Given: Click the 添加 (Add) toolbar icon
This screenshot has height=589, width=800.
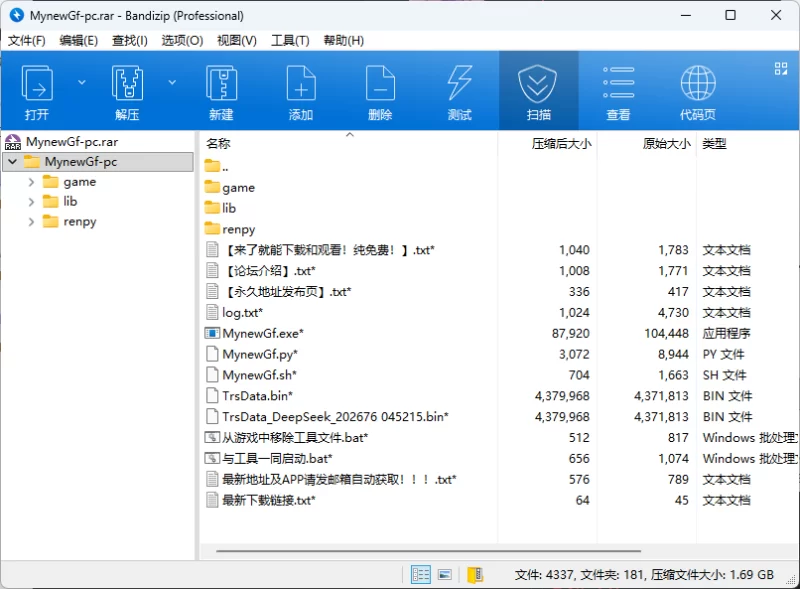Looking at the screenshot, I should pos(301,83).
